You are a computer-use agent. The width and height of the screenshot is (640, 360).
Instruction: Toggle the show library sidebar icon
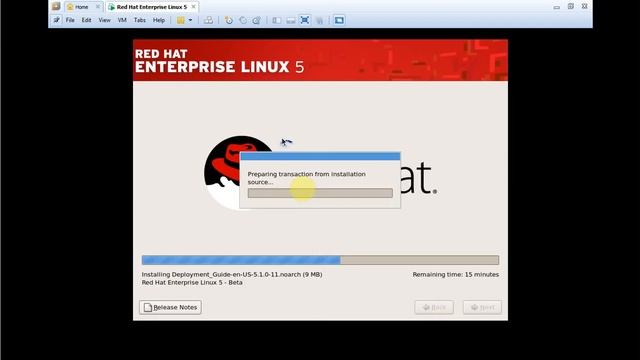276,20
